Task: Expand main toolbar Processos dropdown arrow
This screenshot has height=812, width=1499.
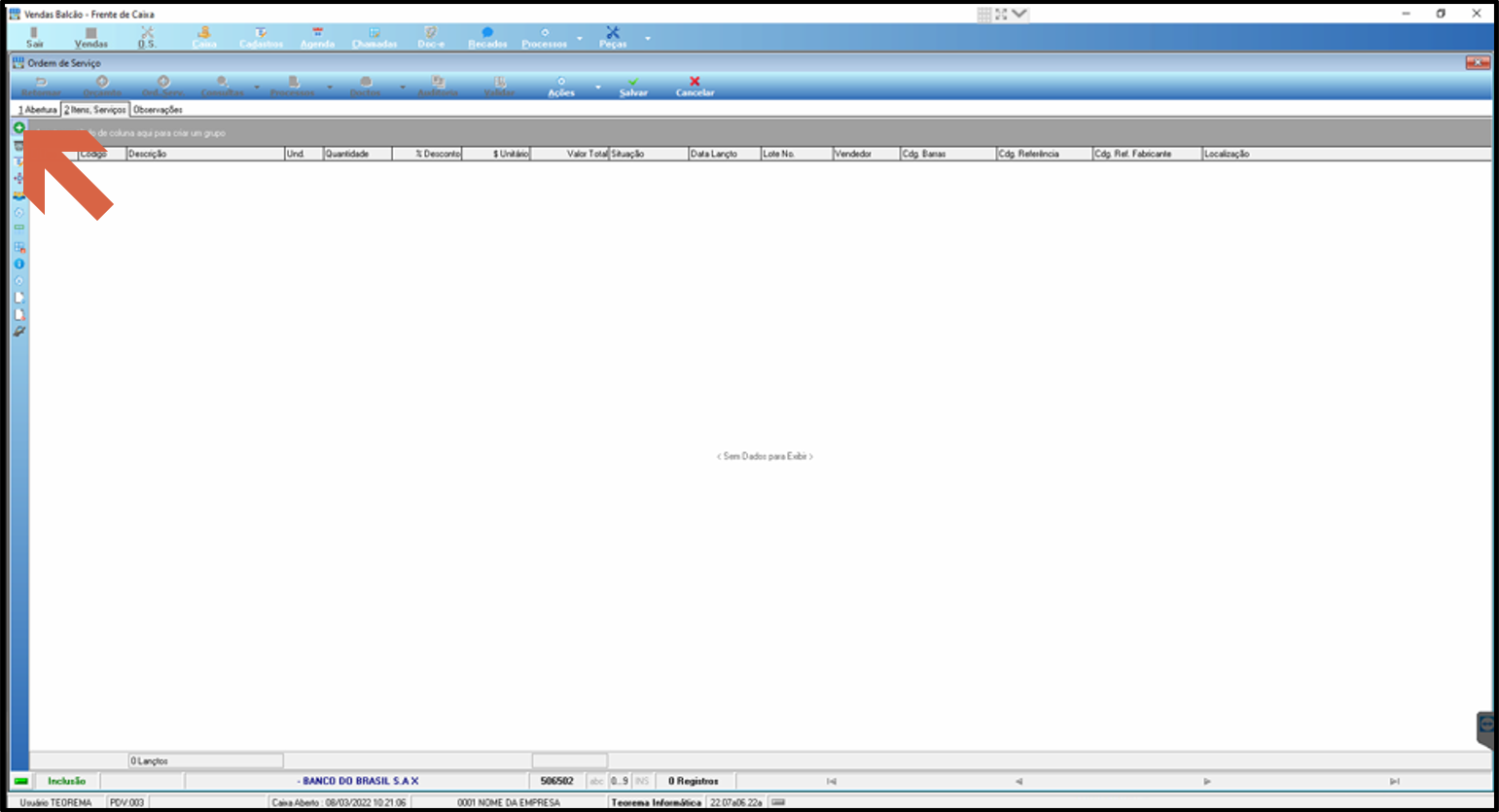Action: pyautogui.click(x=580, y=38)
